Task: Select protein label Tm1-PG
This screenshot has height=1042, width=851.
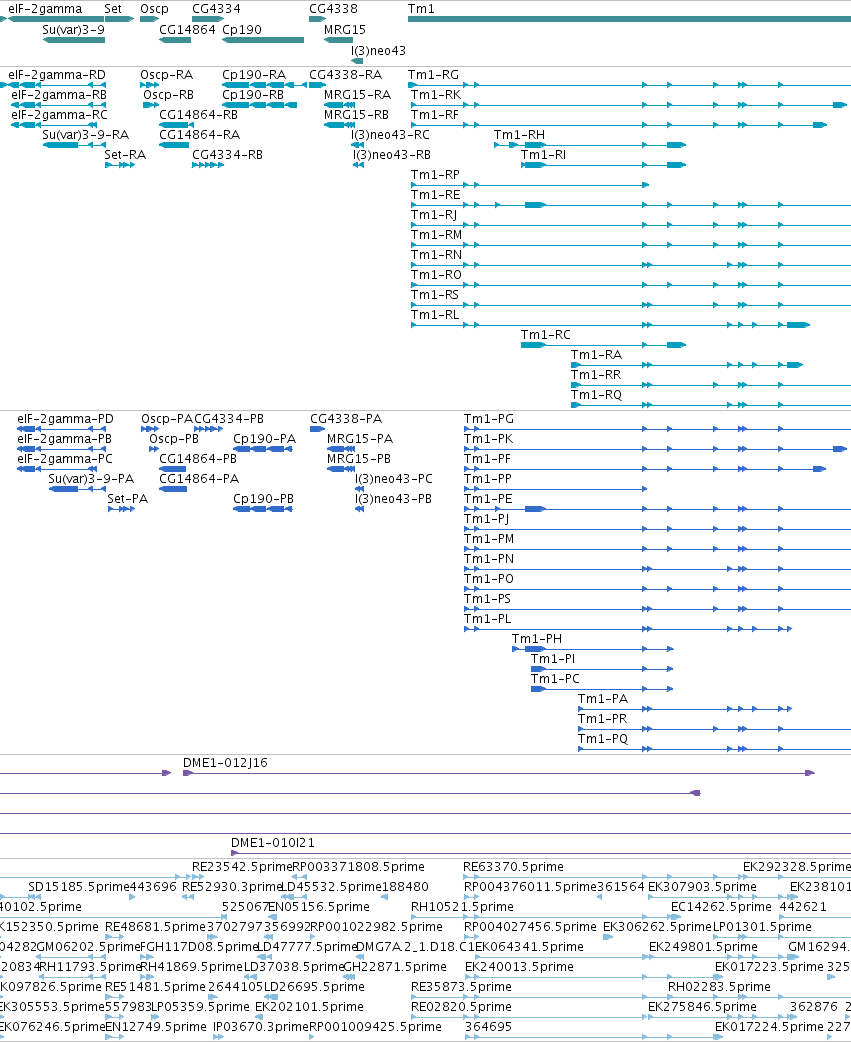Action: pyautogui.click(x=489, y=419)
